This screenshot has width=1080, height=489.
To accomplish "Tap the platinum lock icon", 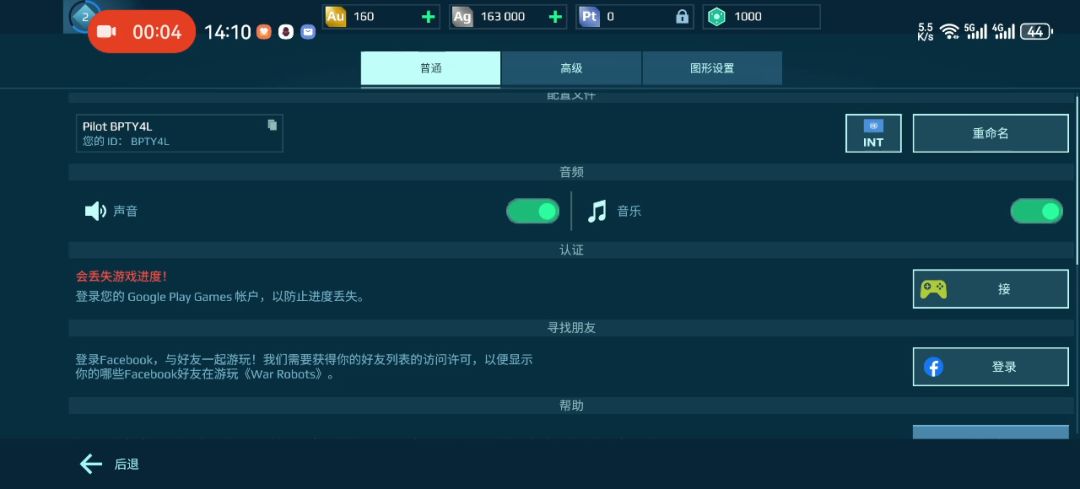I will (682, 17).
